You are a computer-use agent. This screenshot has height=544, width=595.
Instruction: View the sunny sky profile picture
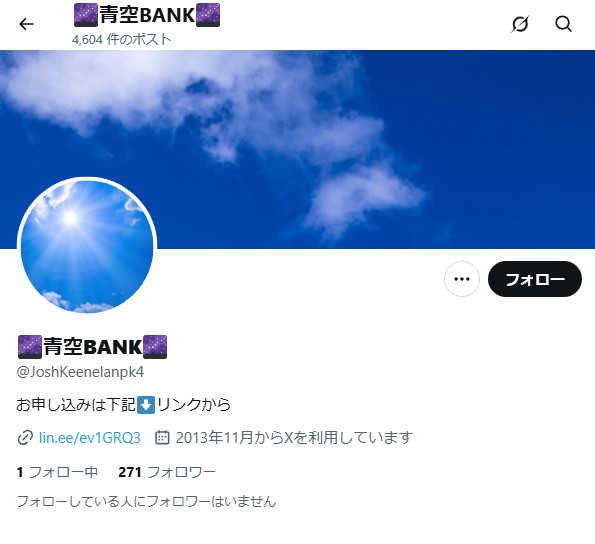coord(87,247)
